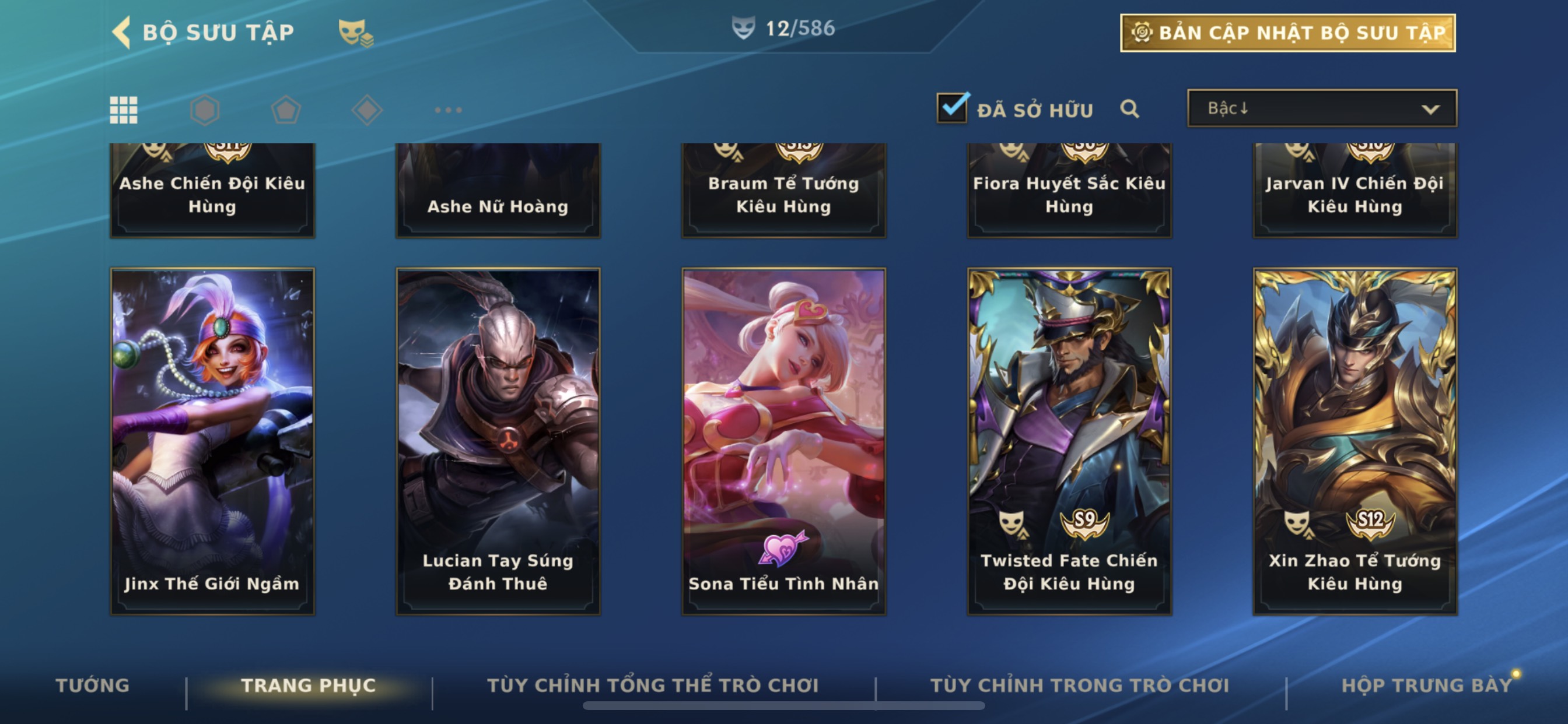Click Bản Cập Nhật Bộ Sưu Tập button

(x=1288, y=33)
